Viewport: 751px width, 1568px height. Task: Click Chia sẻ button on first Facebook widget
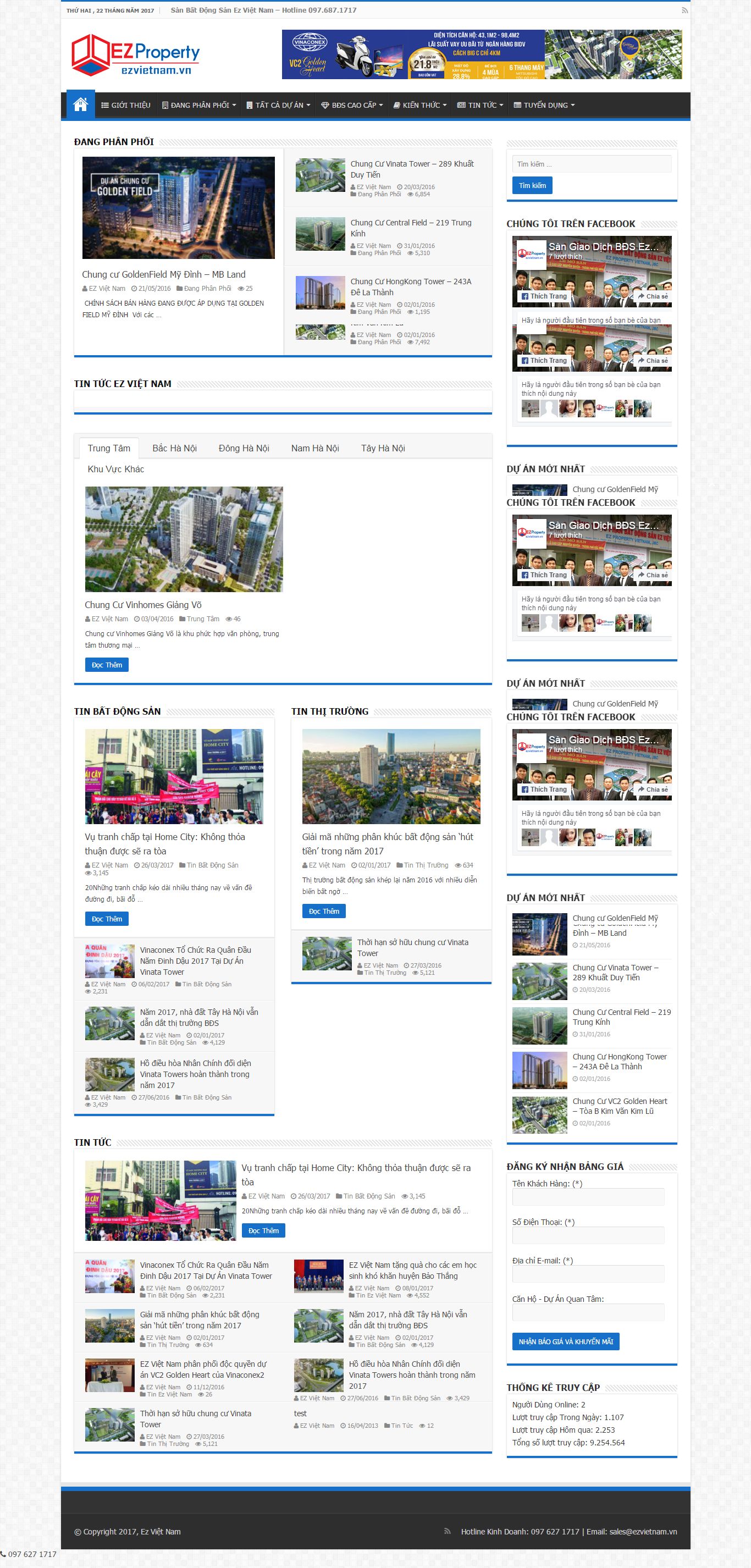653,296
